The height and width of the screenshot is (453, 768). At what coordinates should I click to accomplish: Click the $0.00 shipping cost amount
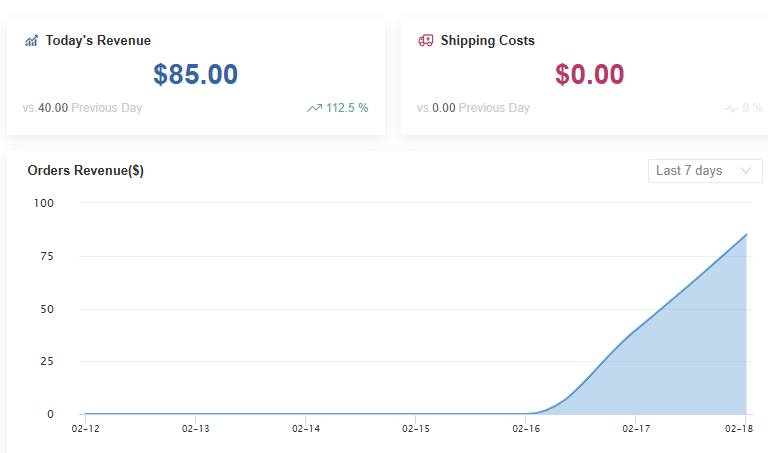click(x=590, y=75)
